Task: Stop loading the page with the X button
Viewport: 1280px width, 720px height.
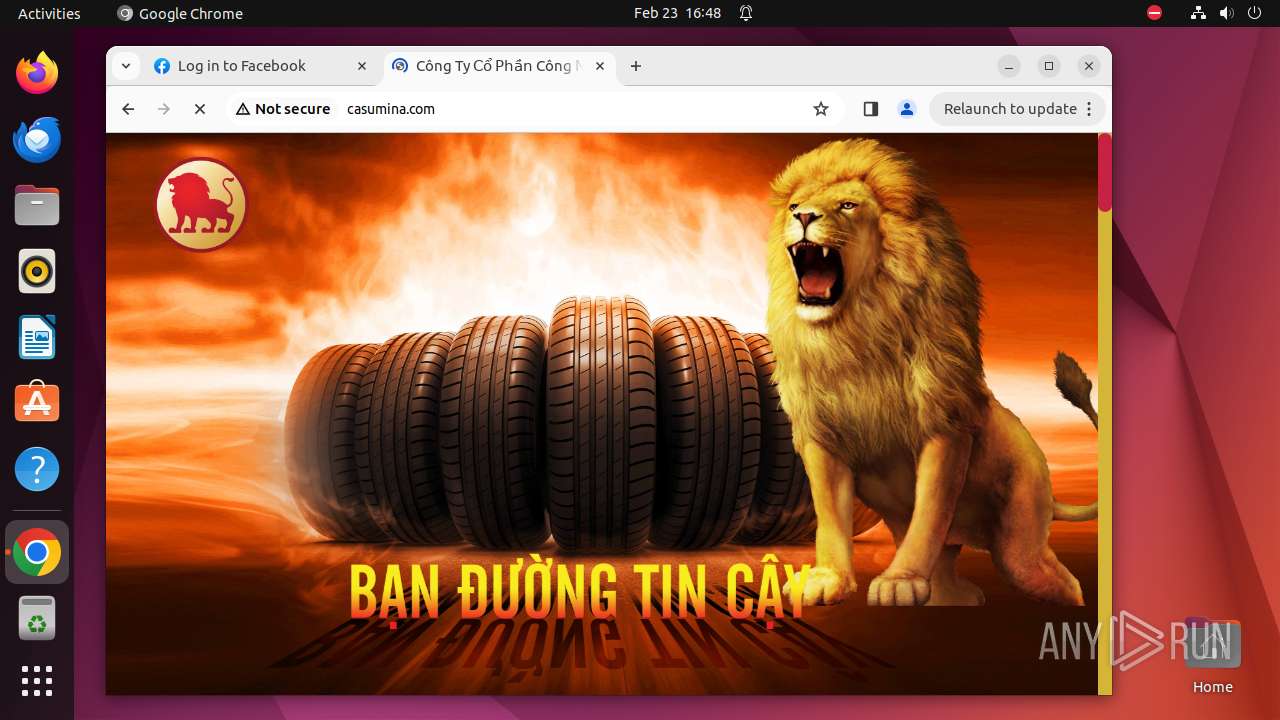Action: [x=200, y=109]
